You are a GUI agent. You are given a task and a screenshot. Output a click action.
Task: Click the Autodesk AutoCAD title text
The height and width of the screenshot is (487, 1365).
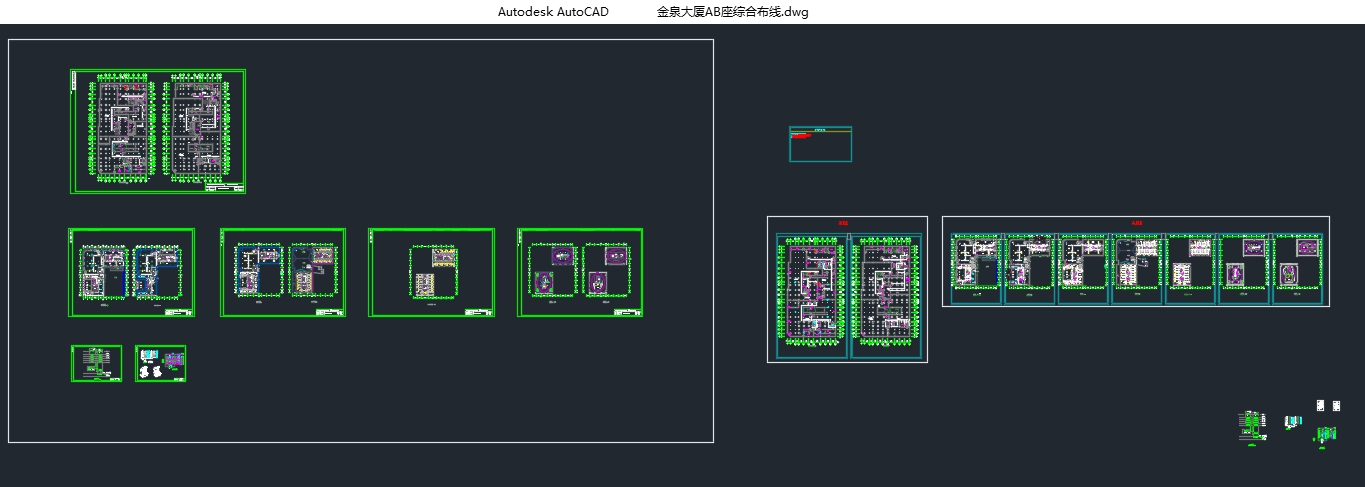click(x=553, y=12)
